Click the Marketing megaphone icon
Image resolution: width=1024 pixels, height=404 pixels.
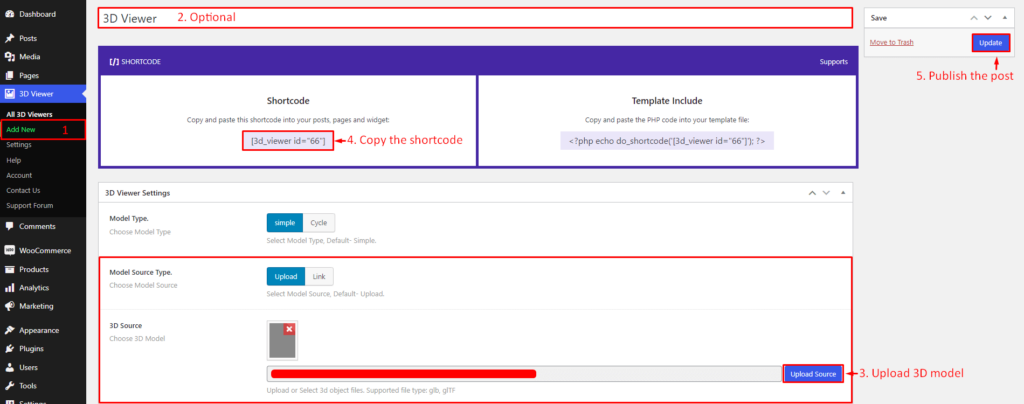pyautogui.click(x=9, y=306)
